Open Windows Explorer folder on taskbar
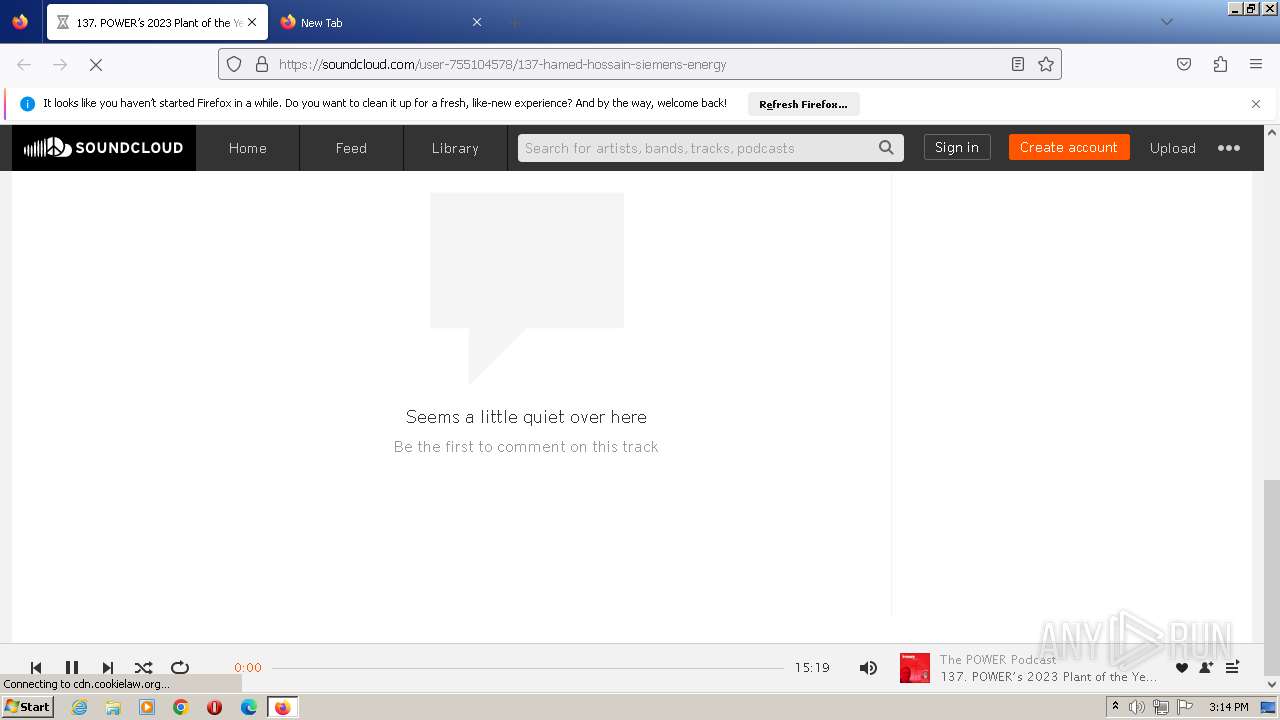The width and height of the screenshot is (1280, 720). point(113,707)
